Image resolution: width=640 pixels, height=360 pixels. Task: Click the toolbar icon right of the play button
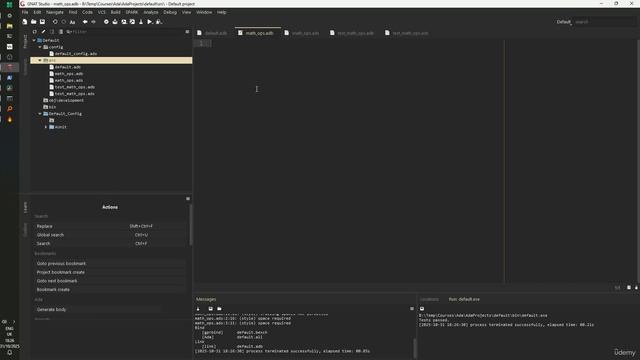pos(159,22)
